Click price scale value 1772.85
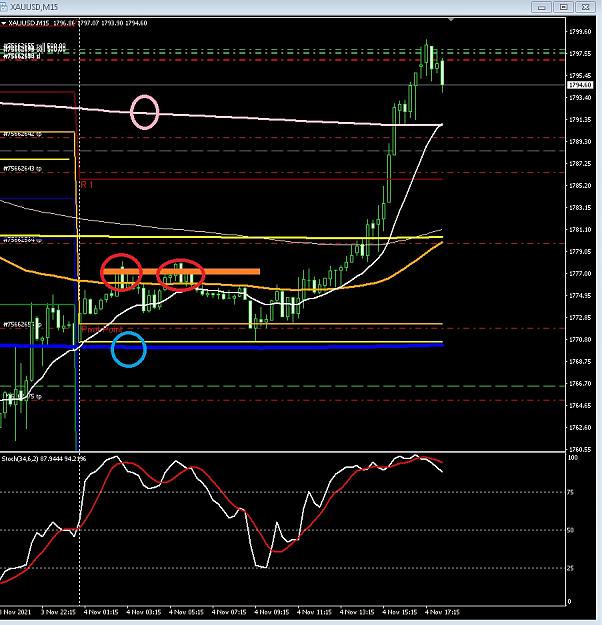The height and width of the screenshot is (625, 602). point(580,318)
